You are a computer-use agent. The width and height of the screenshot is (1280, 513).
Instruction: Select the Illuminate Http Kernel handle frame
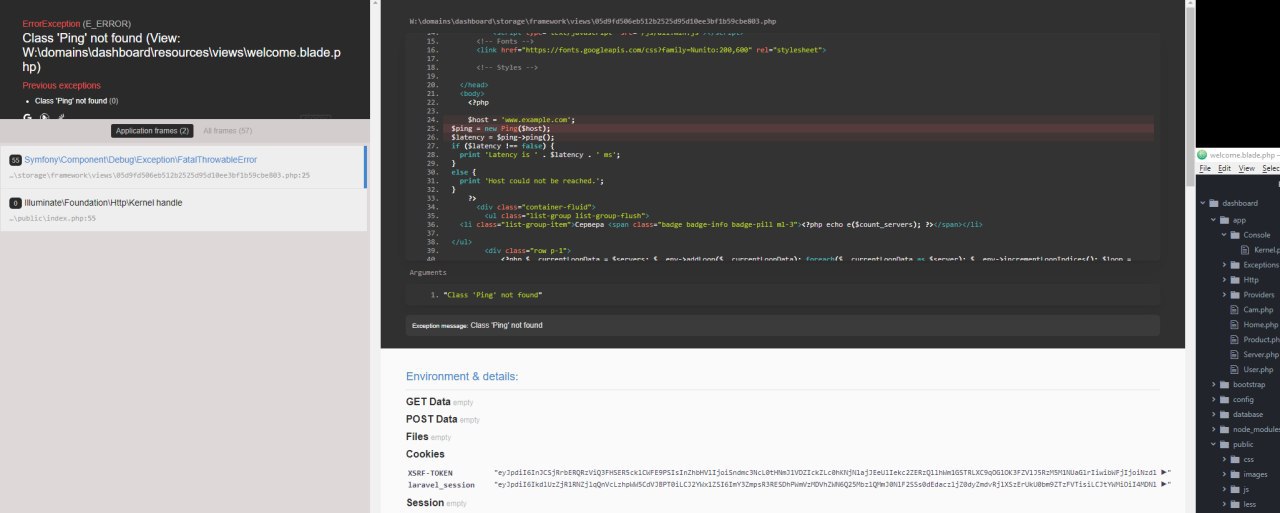pos(183,209)
